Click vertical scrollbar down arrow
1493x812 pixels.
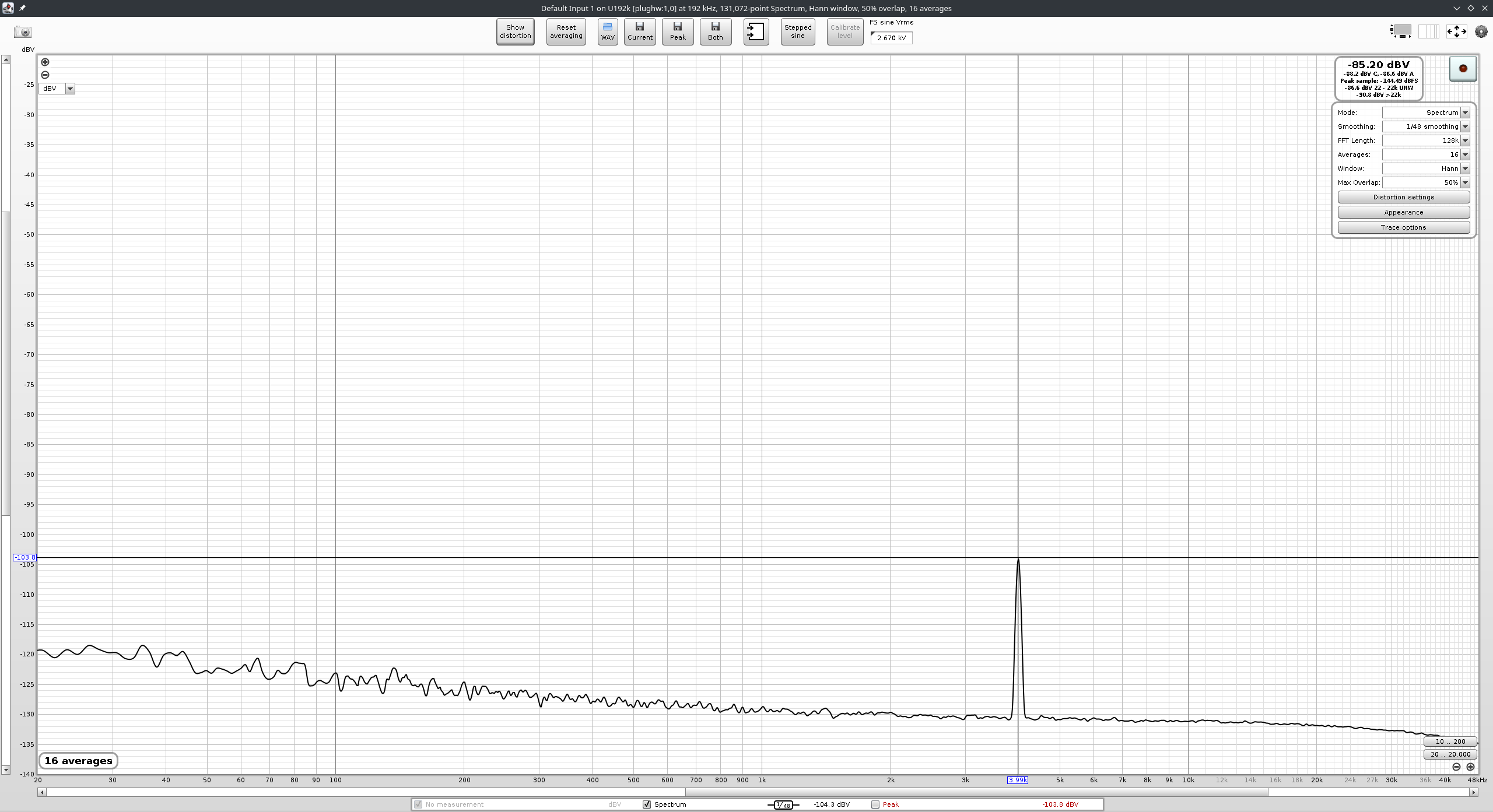click(6, 770)
